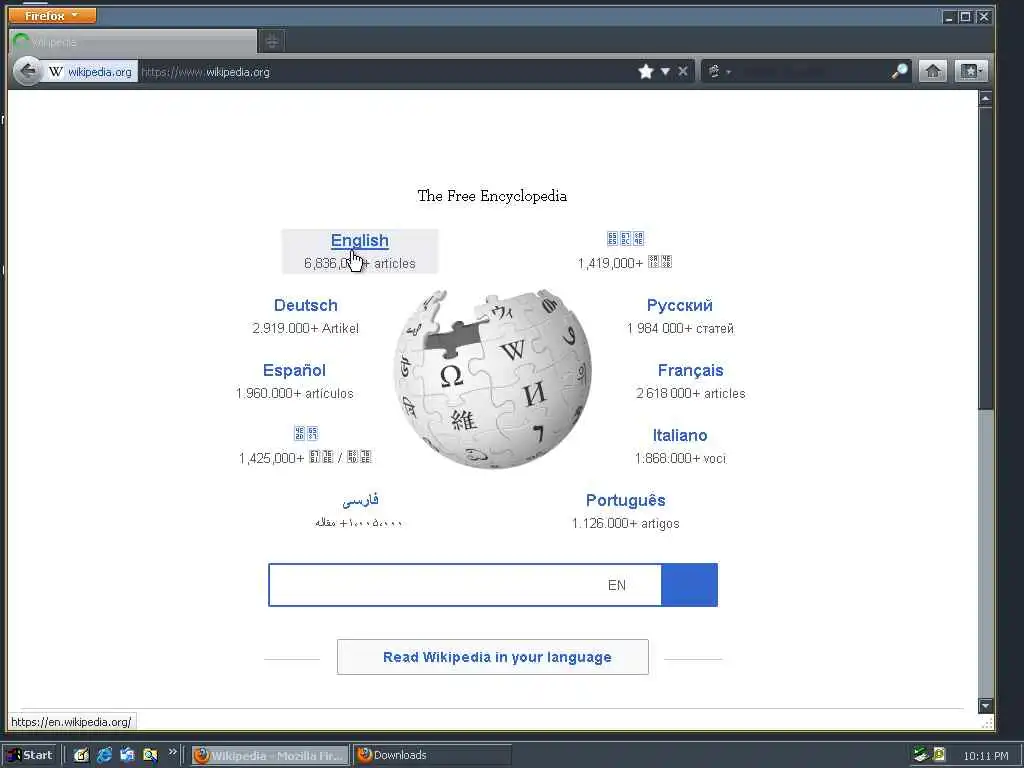Click '1.868.000+ voci' text

click(x=680, y=458)
